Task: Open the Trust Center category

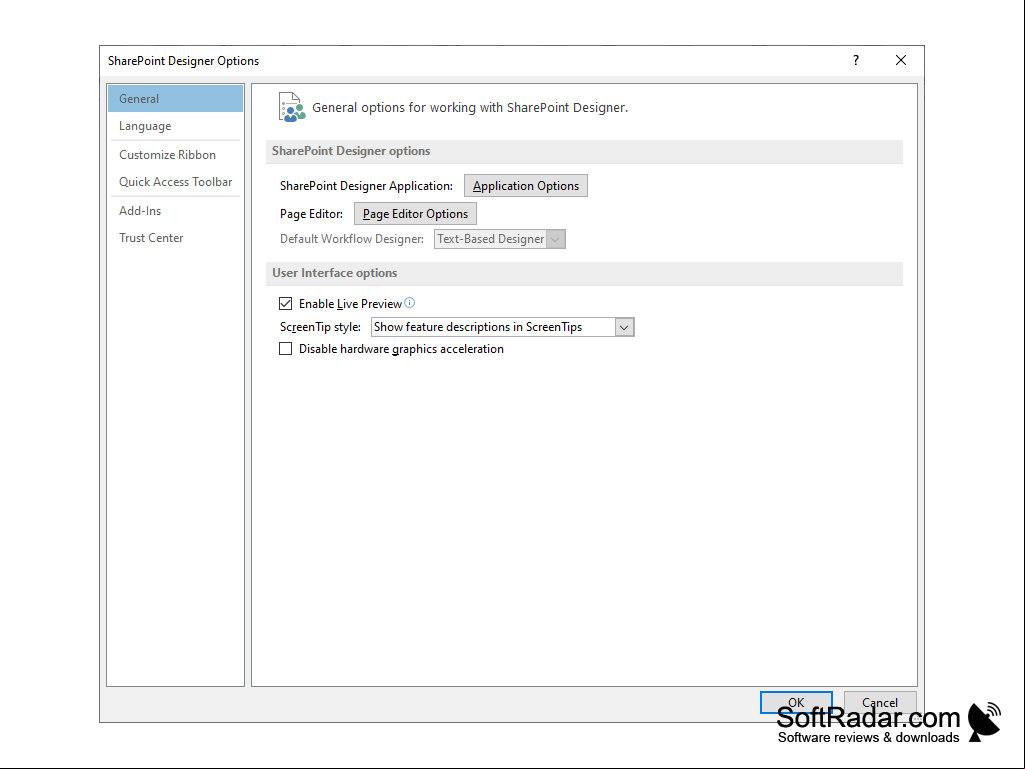Action: click(x=175, y=238)
